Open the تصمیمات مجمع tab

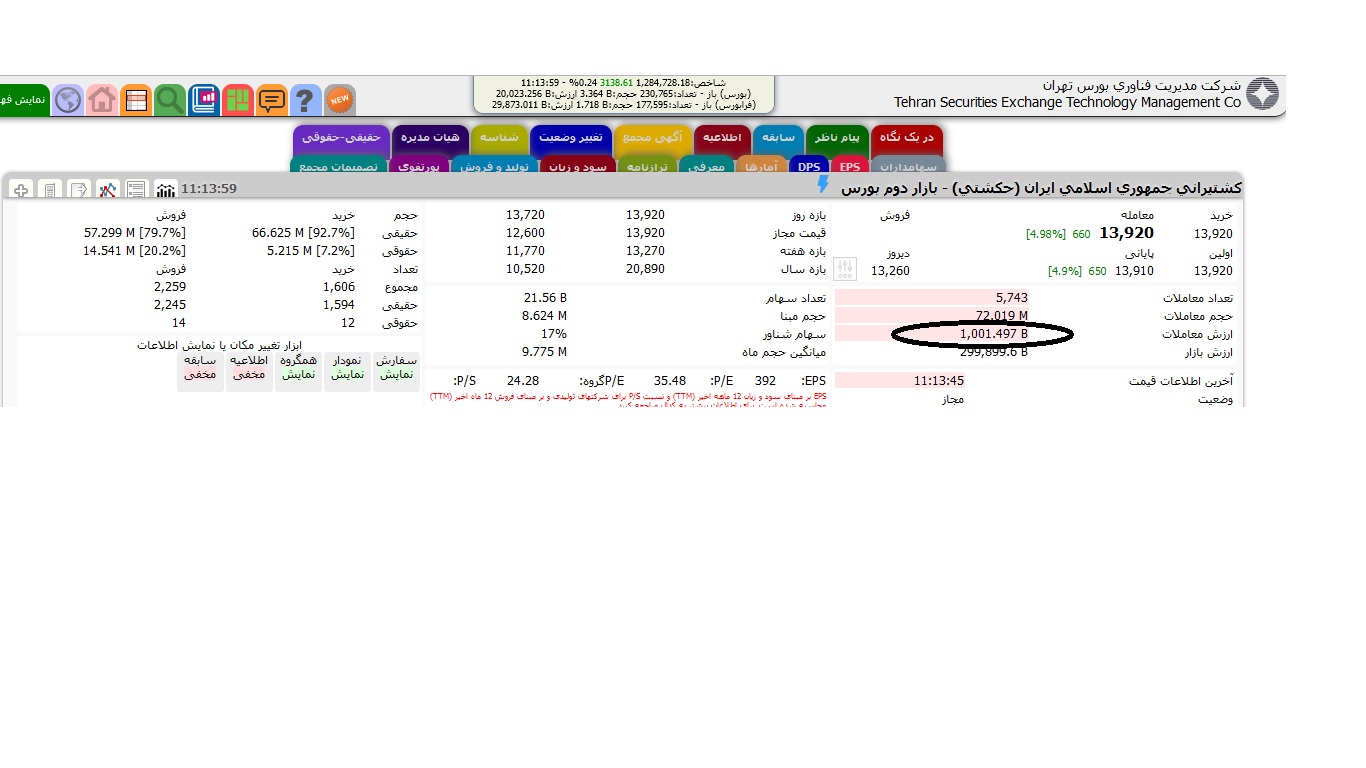[338, 165]
